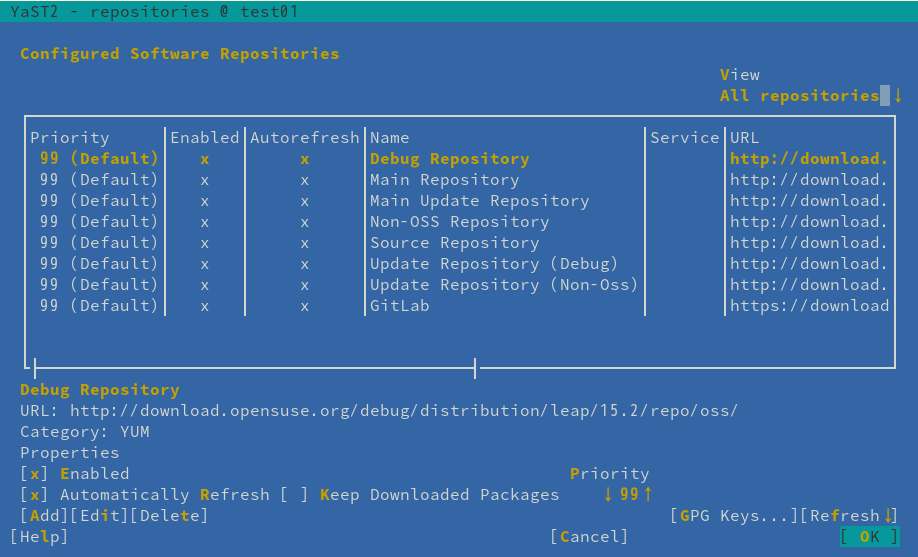Toggle the Enabled checkbox
This screenshot has width=918, height=557.
[34, 473]
